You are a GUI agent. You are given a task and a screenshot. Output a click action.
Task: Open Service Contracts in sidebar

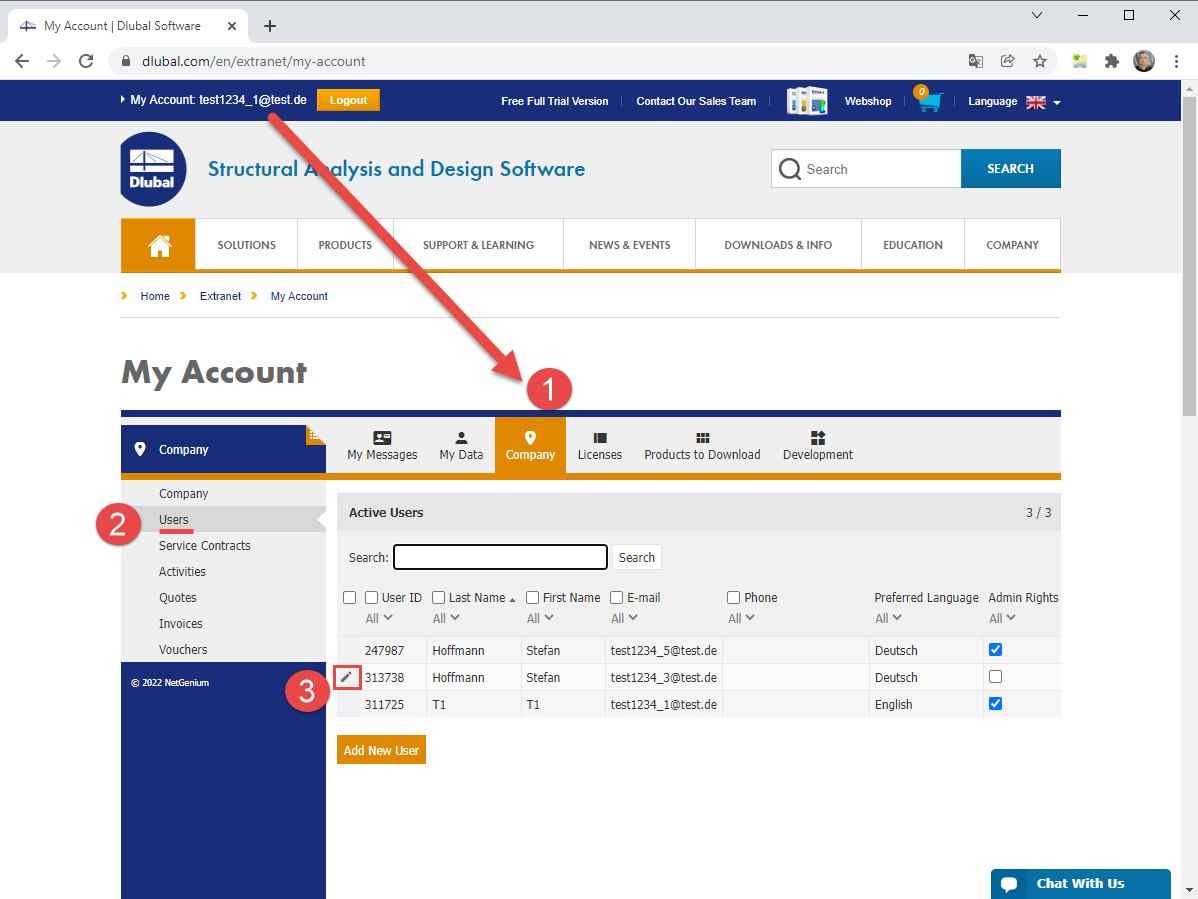205,545
